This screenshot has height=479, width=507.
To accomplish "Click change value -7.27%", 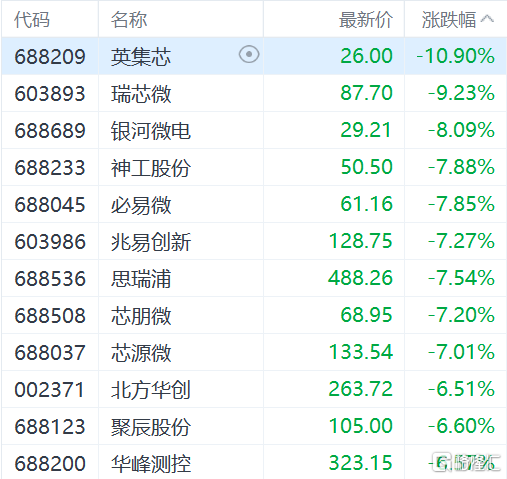I will tap(461, 241).
